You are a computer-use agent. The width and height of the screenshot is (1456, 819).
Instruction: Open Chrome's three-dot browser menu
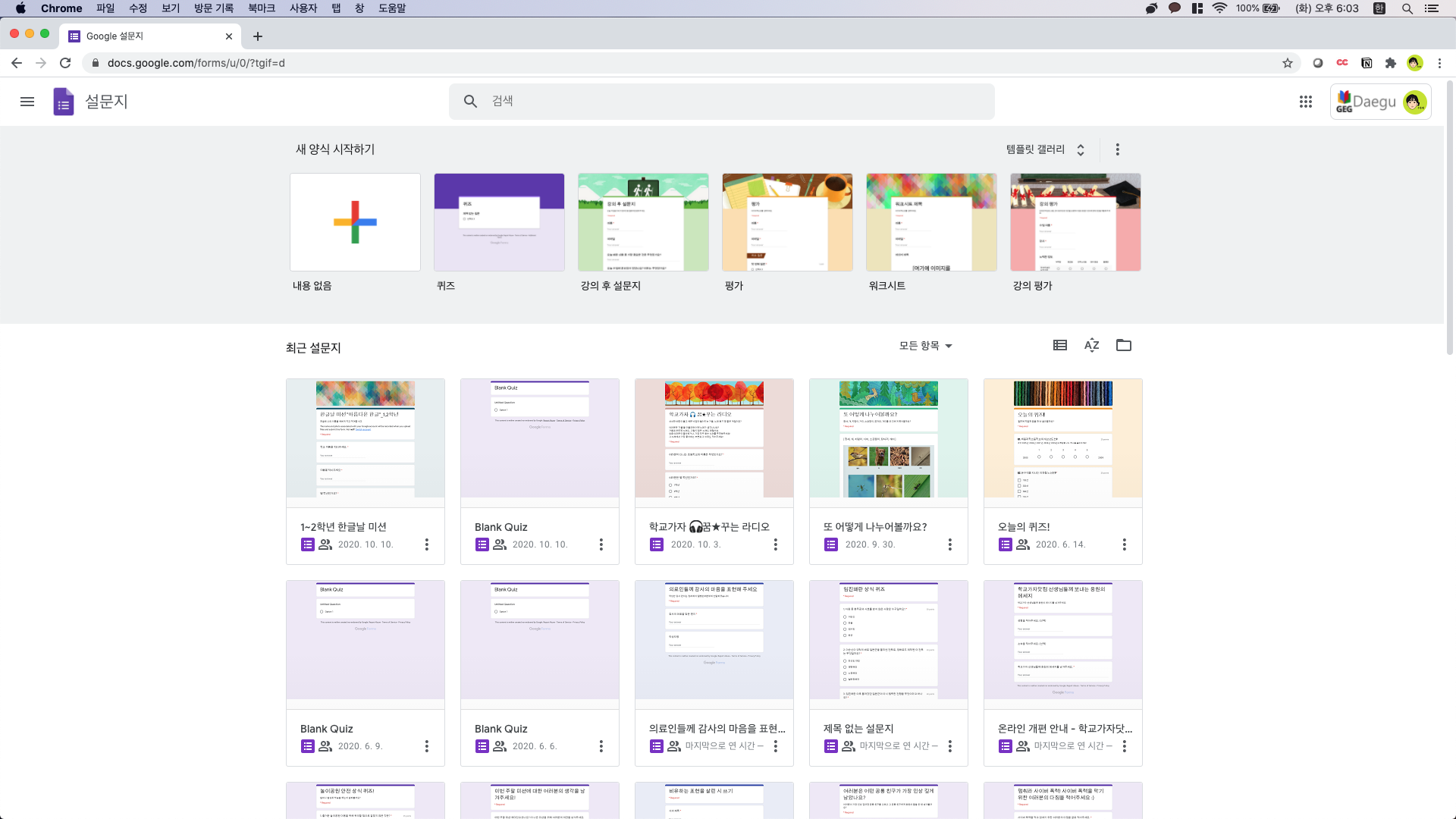[x=1439, y=63]
